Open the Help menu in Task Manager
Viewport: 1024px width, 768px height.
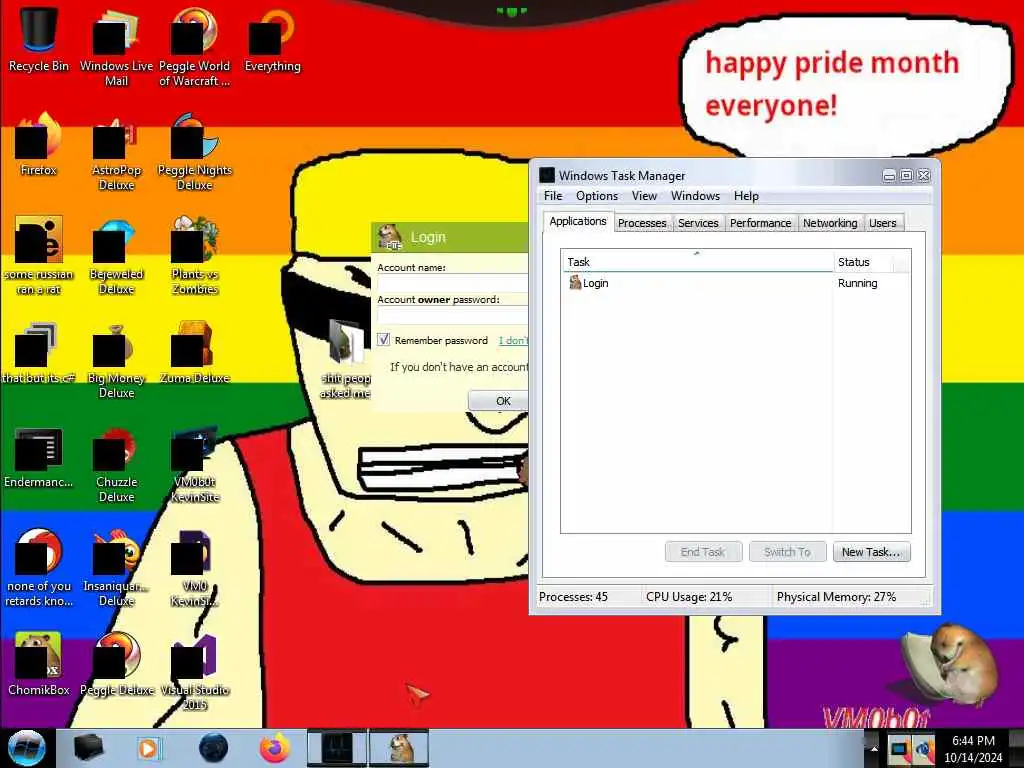tap(746, 196)
